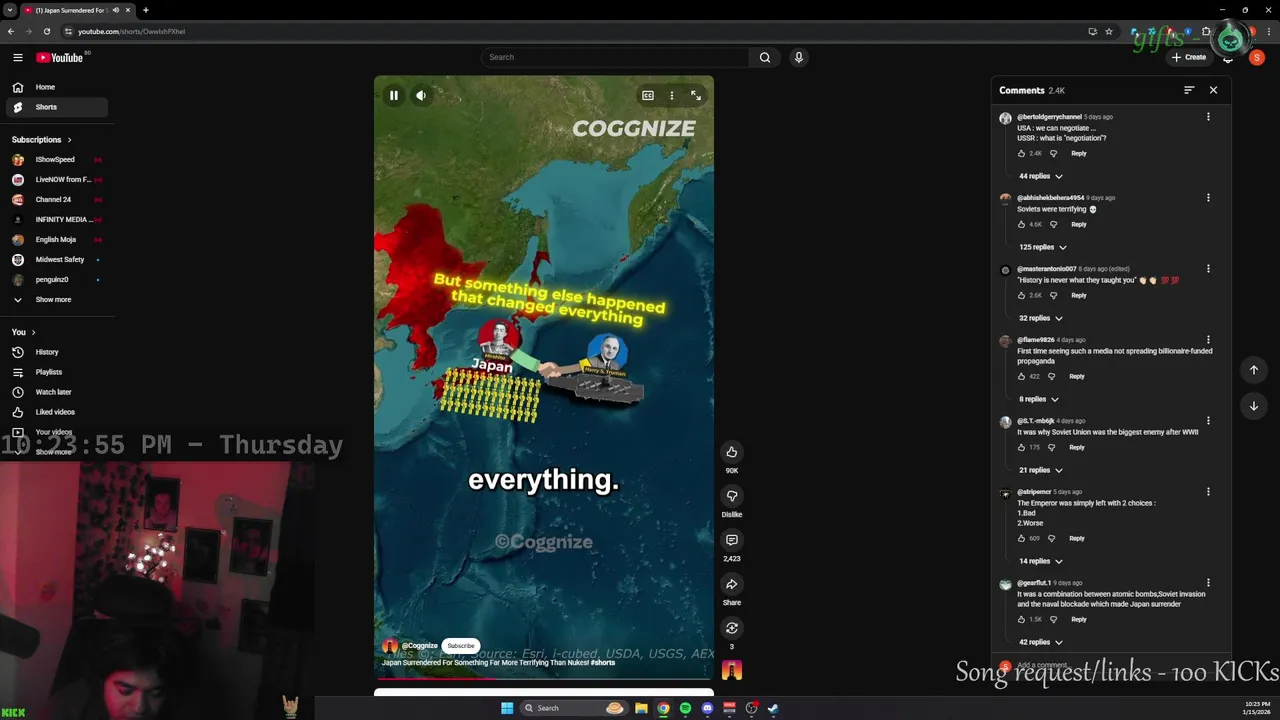Viewport: 1280px width, 720px height.
Task: Open Discord from the taskbar
Action: point(707,708)
